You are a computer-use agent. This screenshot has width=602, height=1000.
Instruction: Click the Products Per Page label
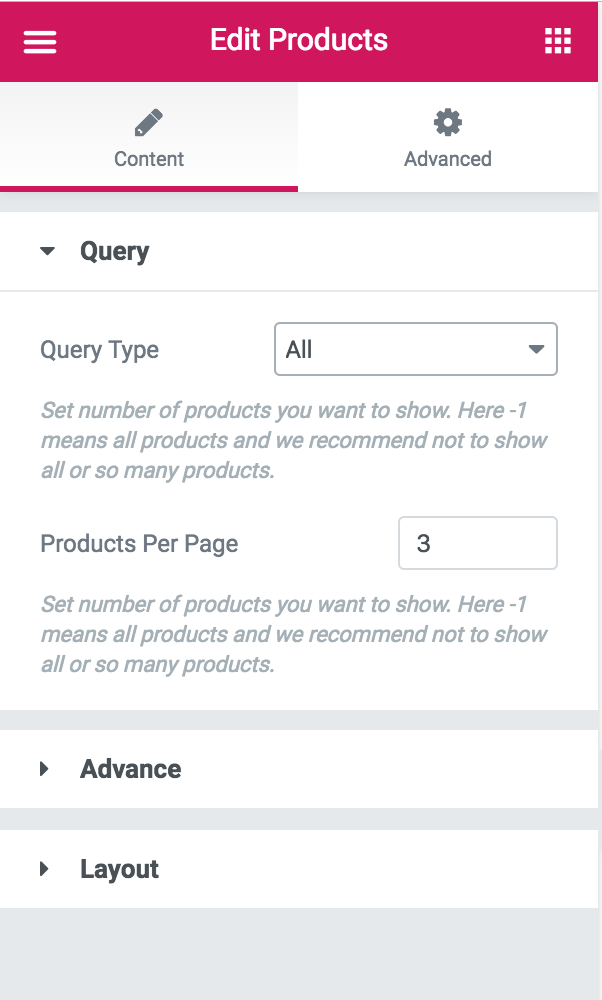[x=139, y=544]
